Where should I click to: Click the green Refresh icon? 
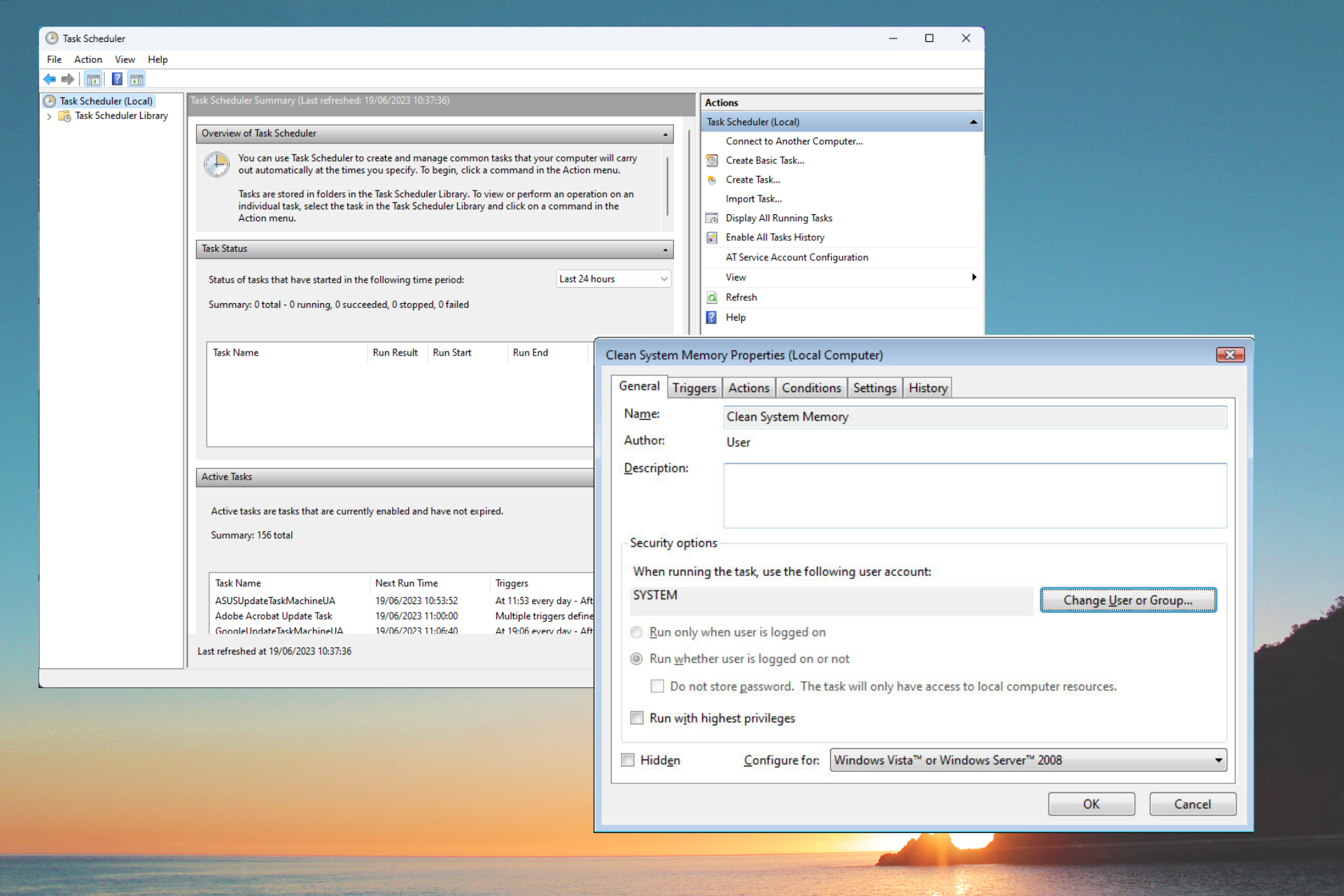pyautogui.click(x=711, y=297)
